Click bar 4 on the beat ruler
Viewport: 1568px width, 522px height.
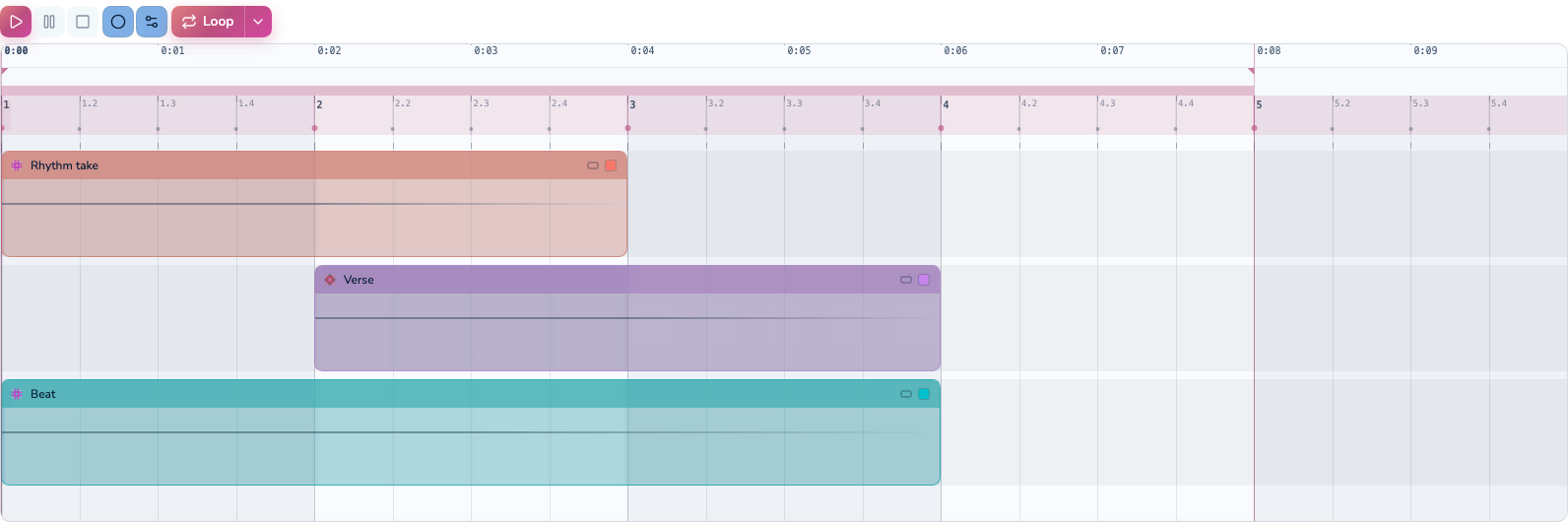pyautogui.click(x=946, y=104)
